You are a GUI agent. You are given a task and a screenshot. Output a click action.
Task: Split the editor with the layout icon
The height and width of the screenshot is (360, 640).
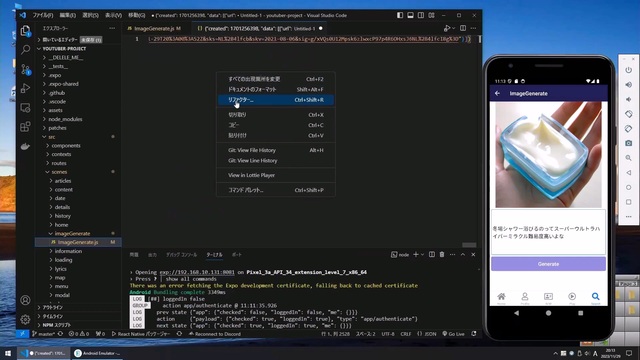pyautogui.click(x=463, y=28)
